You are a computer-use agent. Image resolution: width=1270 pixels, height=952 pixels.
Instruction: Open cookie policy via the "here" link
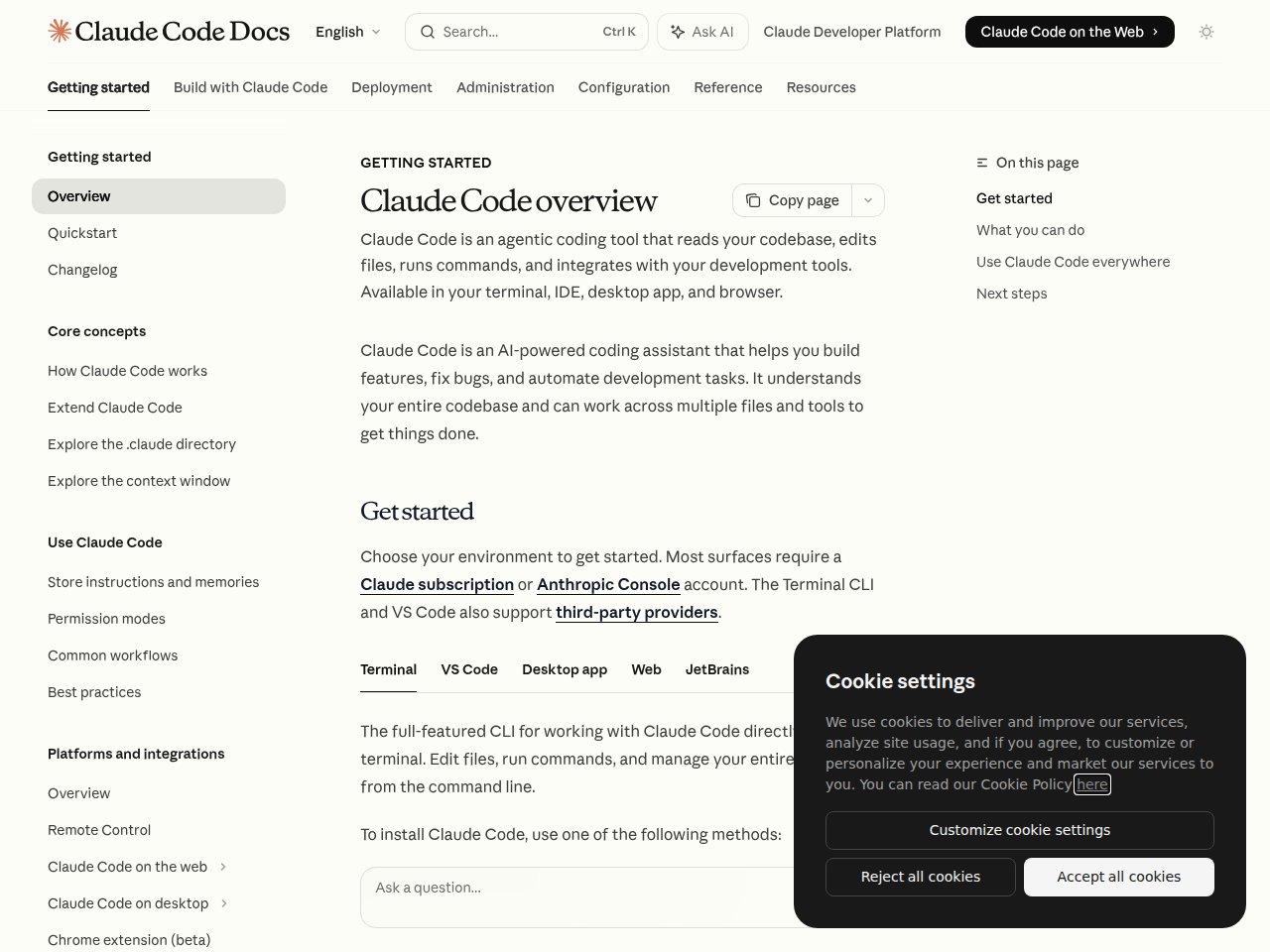[1091, 784]
